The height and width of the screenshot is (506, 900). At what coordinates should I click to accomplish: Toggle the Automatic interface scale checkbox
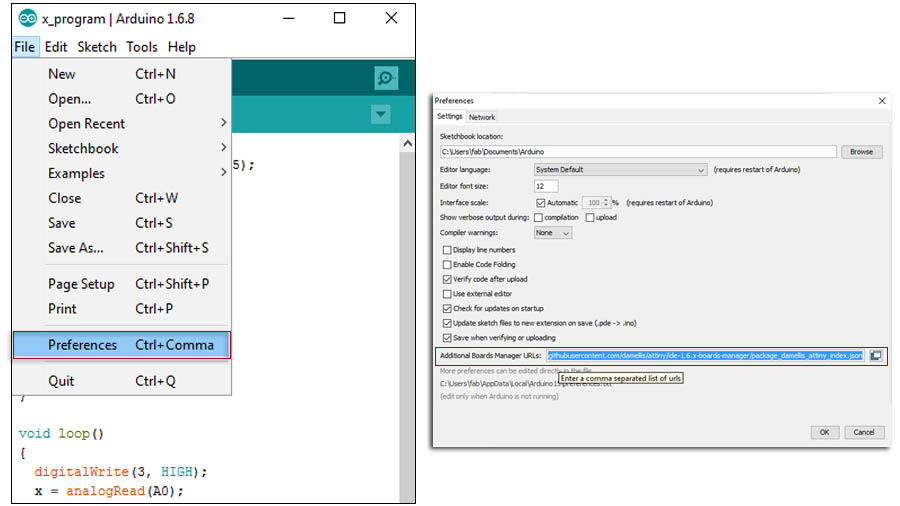540,203
